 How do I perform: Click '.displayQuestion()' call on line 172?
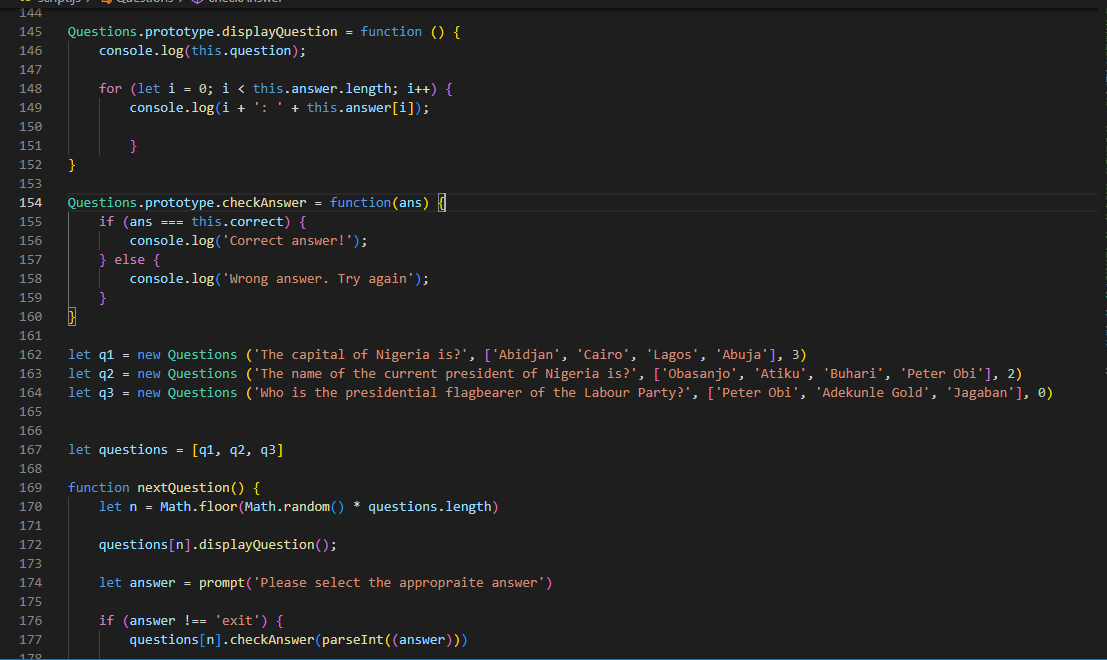pos(261,545)
